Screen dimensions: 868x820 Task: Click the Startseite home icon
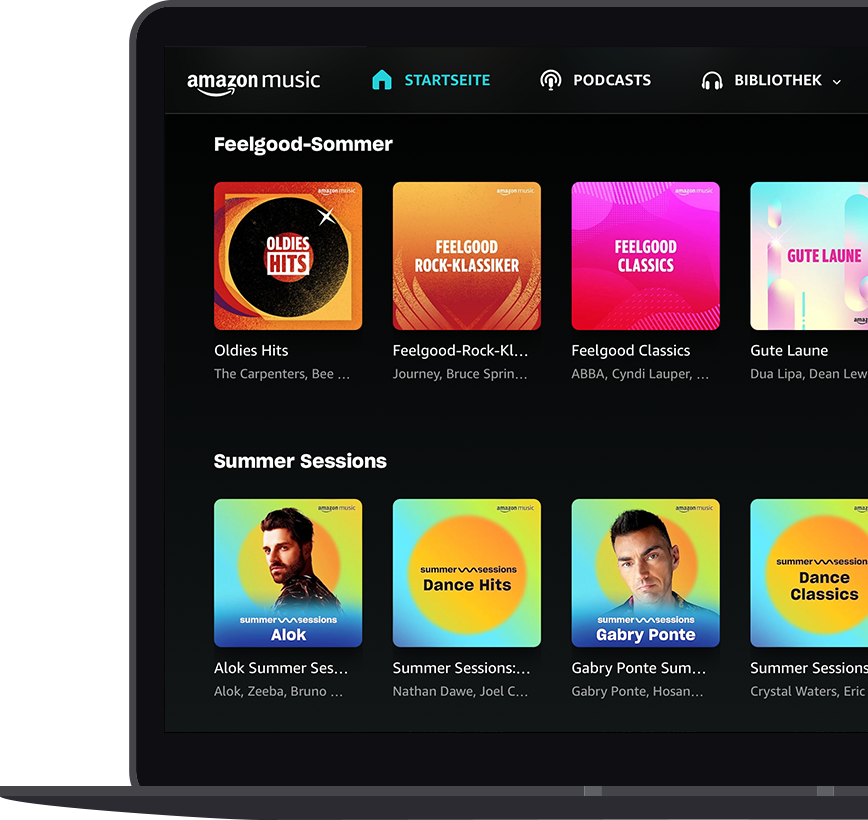[x=382, y=80]
